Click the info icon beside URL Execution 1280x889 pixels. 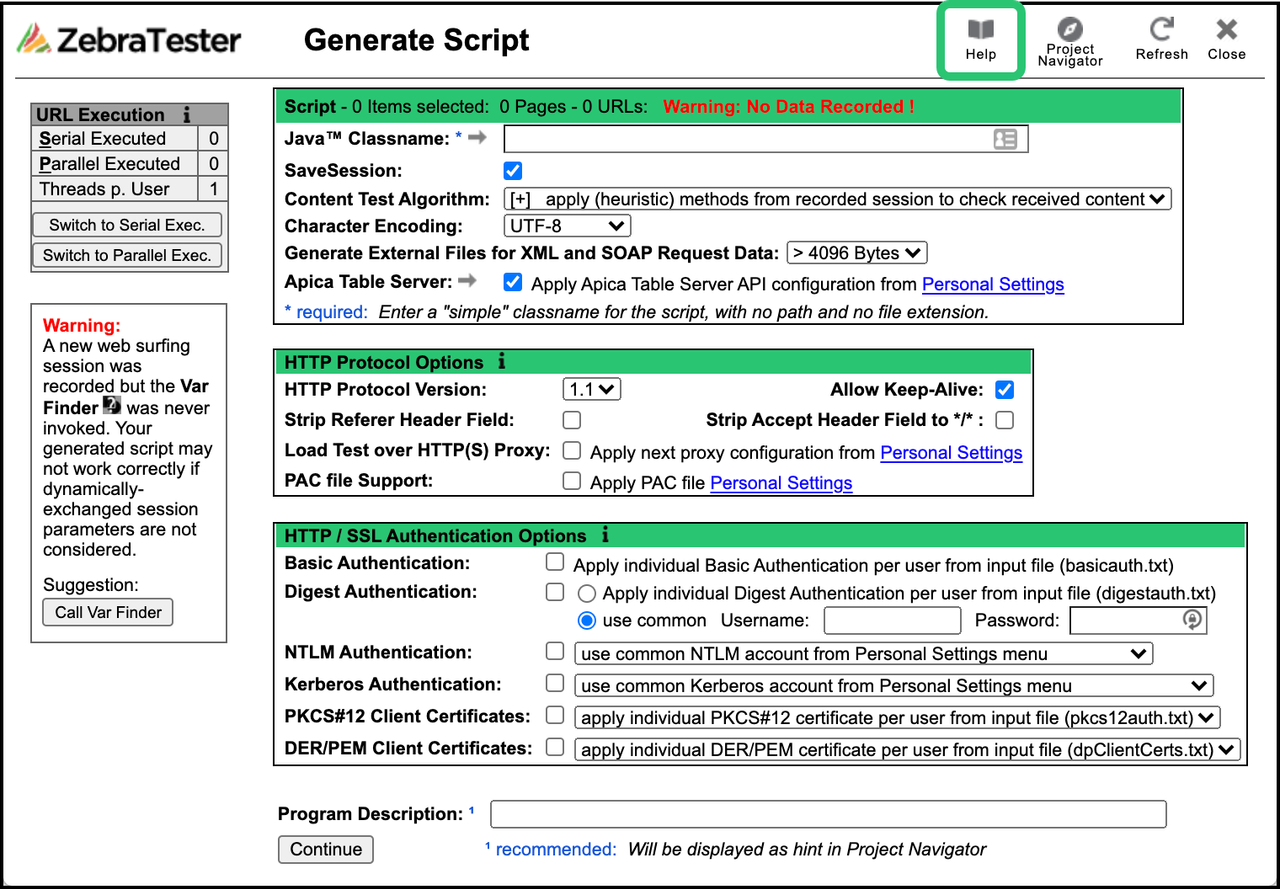[x=186, y=115]
